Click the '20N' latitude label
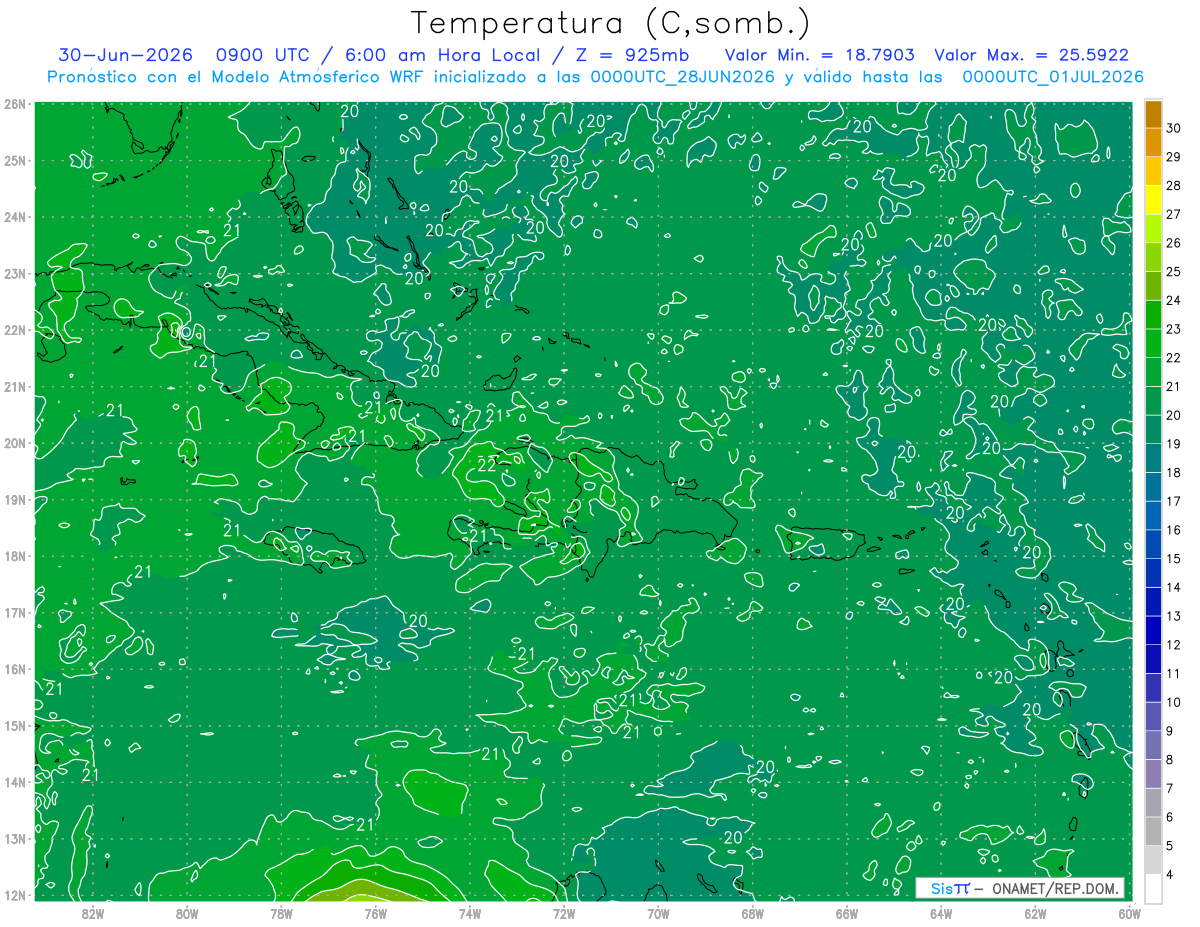Image resolution: width=1200 pixels, height=927 pixels. tap(14, 443)
